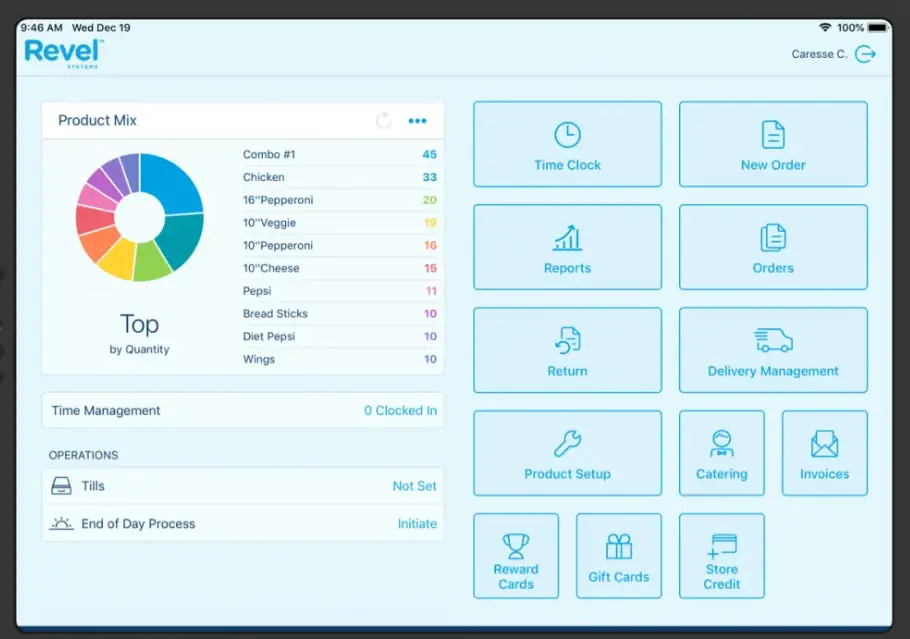Open the Gift Cards tile

[x=619, y=556]
